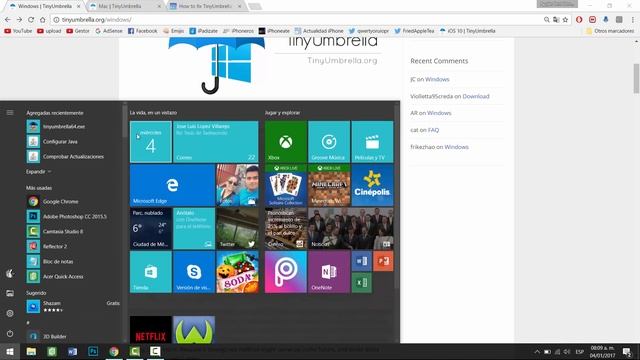Open suggested Shazam app
640x360 pixels.
pyautogui.click(x=73, y=306)
